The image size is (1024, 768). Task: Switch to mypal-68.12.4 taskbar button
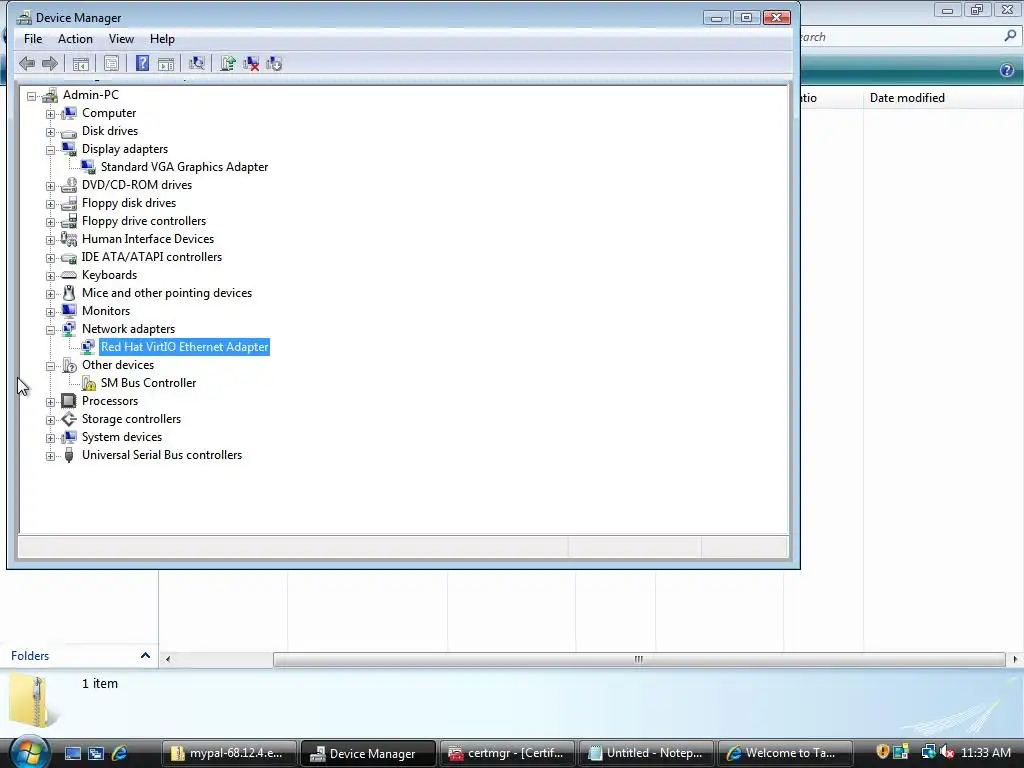pyautogui.click(x=229, y=753)
